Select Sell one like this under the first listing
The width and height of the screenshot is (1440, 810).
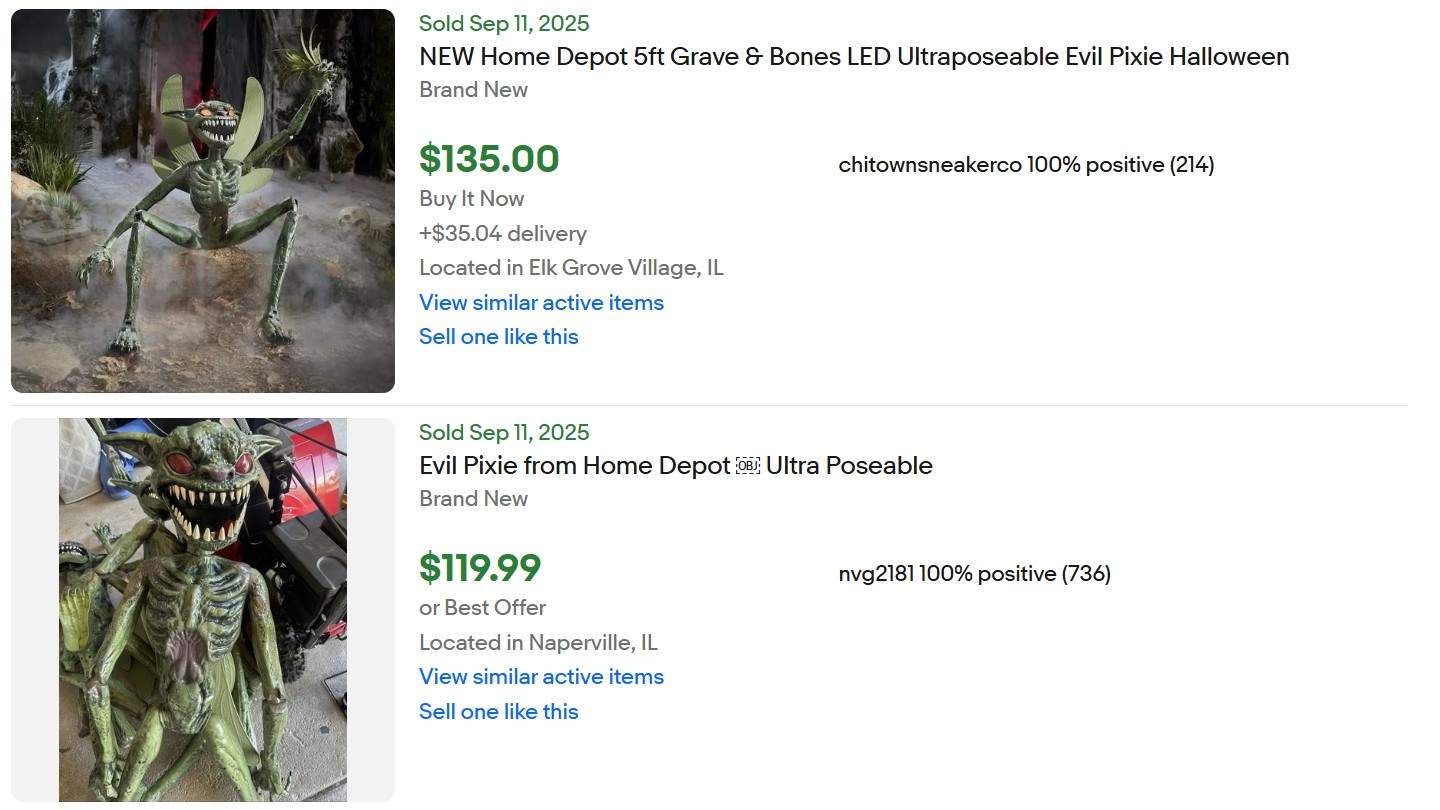pos(498,336)
